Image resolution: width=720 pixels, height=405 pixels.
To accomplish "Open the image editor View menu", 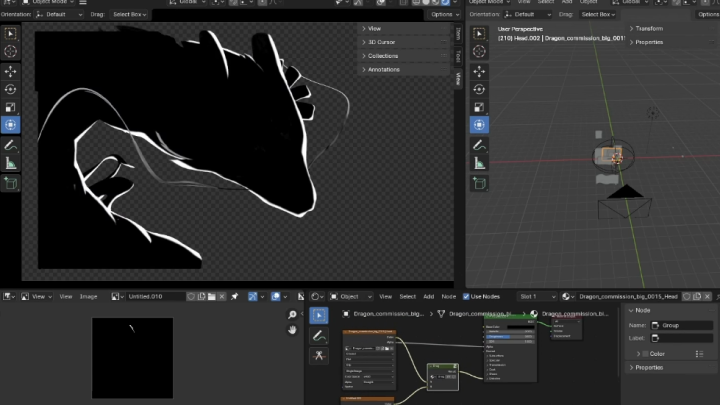I will coord(66,297).
